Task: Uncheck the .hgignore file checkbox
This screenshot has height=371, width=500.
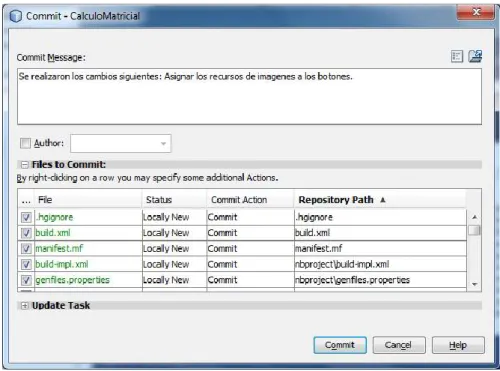Action: tap(26, 217)
